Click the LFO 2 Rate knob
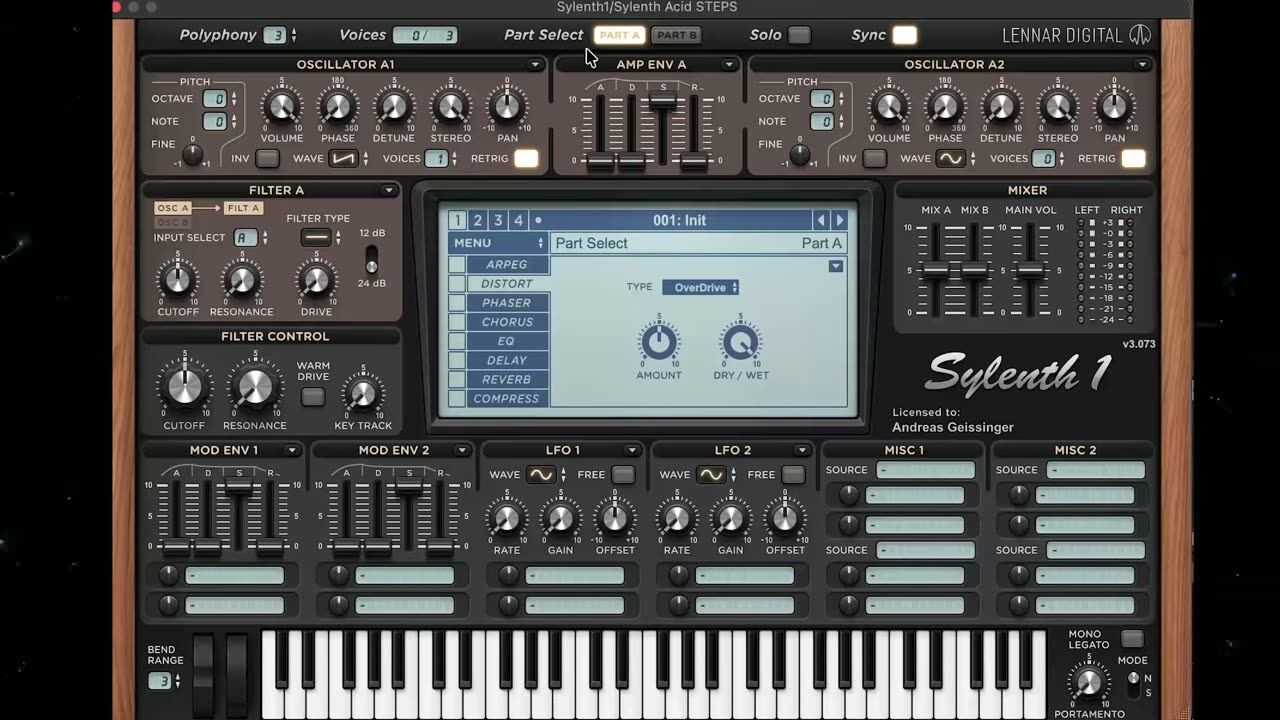 [x=677, y=519]
